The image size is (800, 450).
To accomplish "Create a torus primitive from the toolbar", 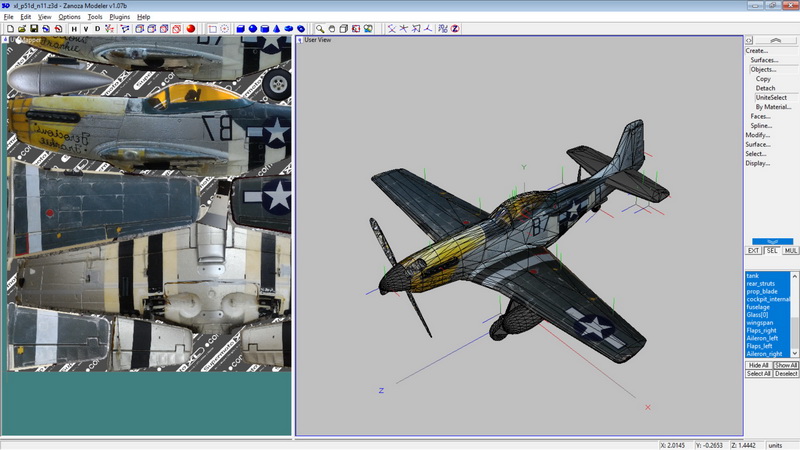I will [x=290, y=29].
